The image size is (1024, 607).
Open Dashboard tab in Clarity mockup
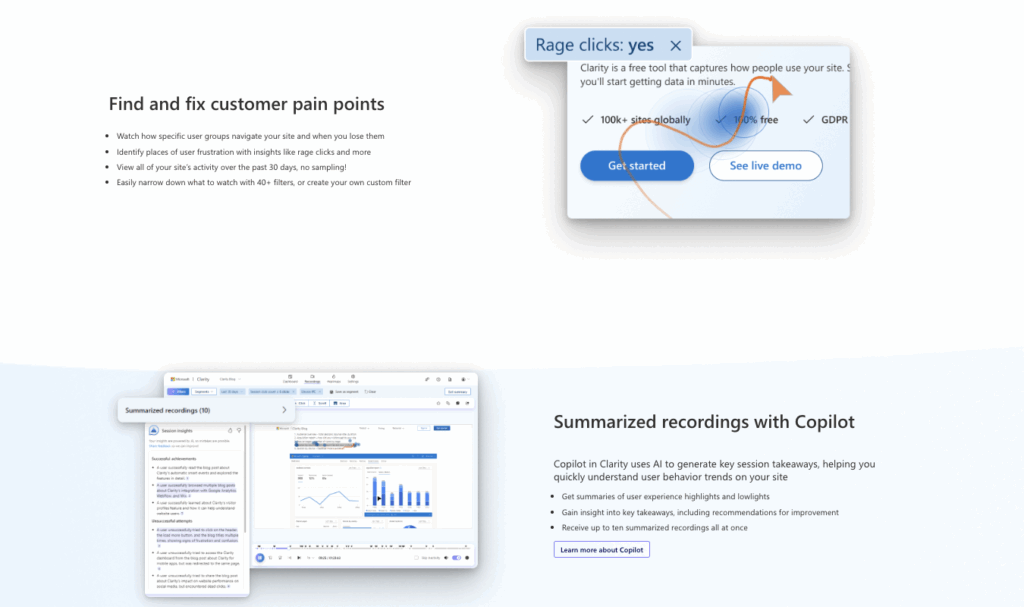tap(290, 379)
